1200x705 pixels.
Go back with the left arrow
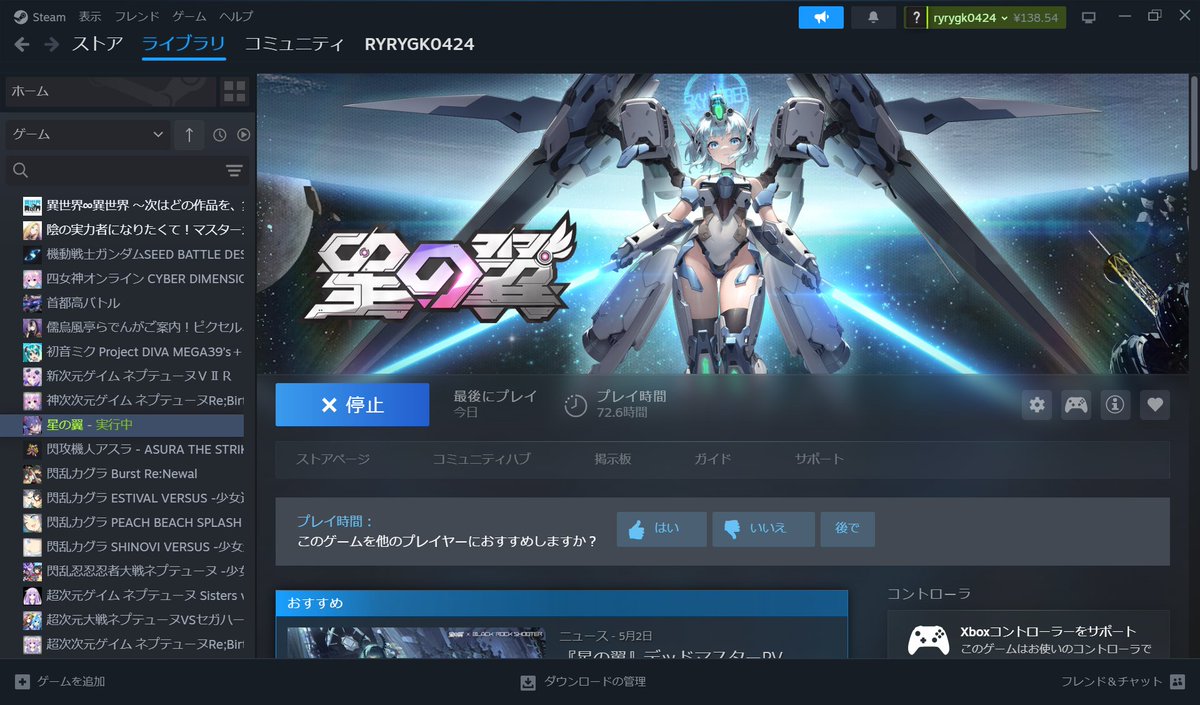(x=22, y=44)
